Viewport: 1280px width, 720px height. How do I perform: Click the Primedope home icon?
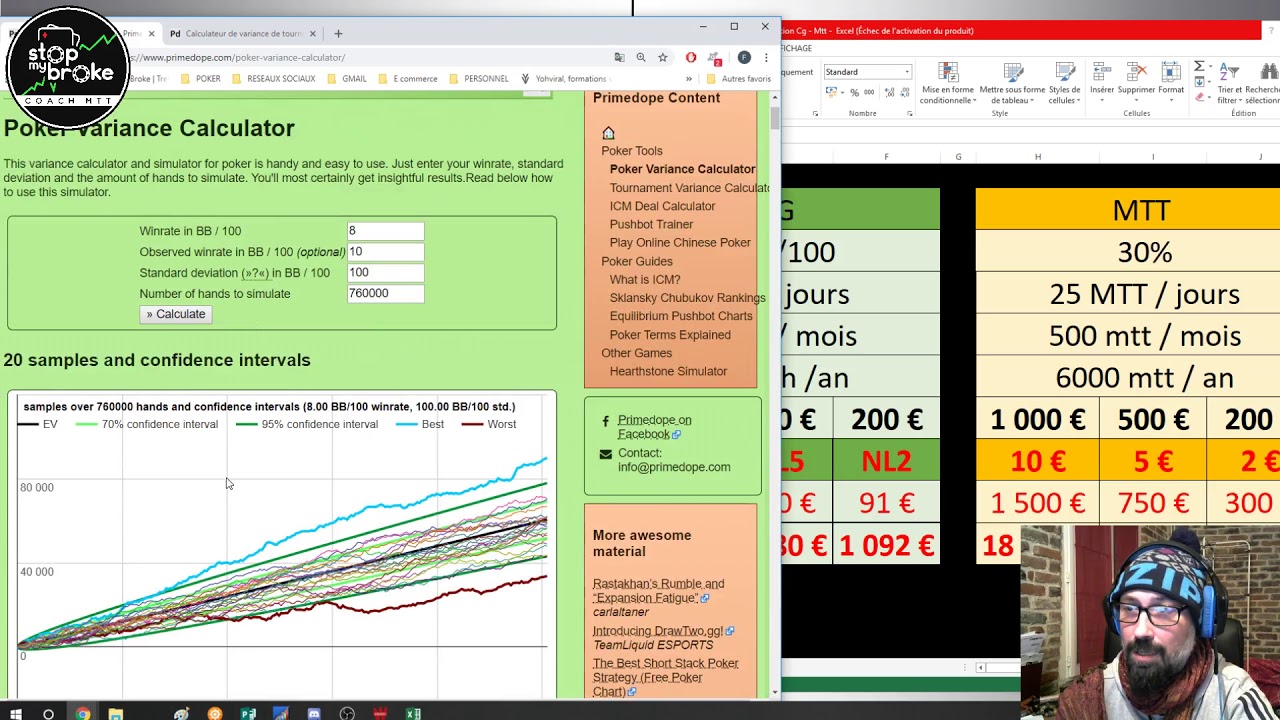pos(608,133)
